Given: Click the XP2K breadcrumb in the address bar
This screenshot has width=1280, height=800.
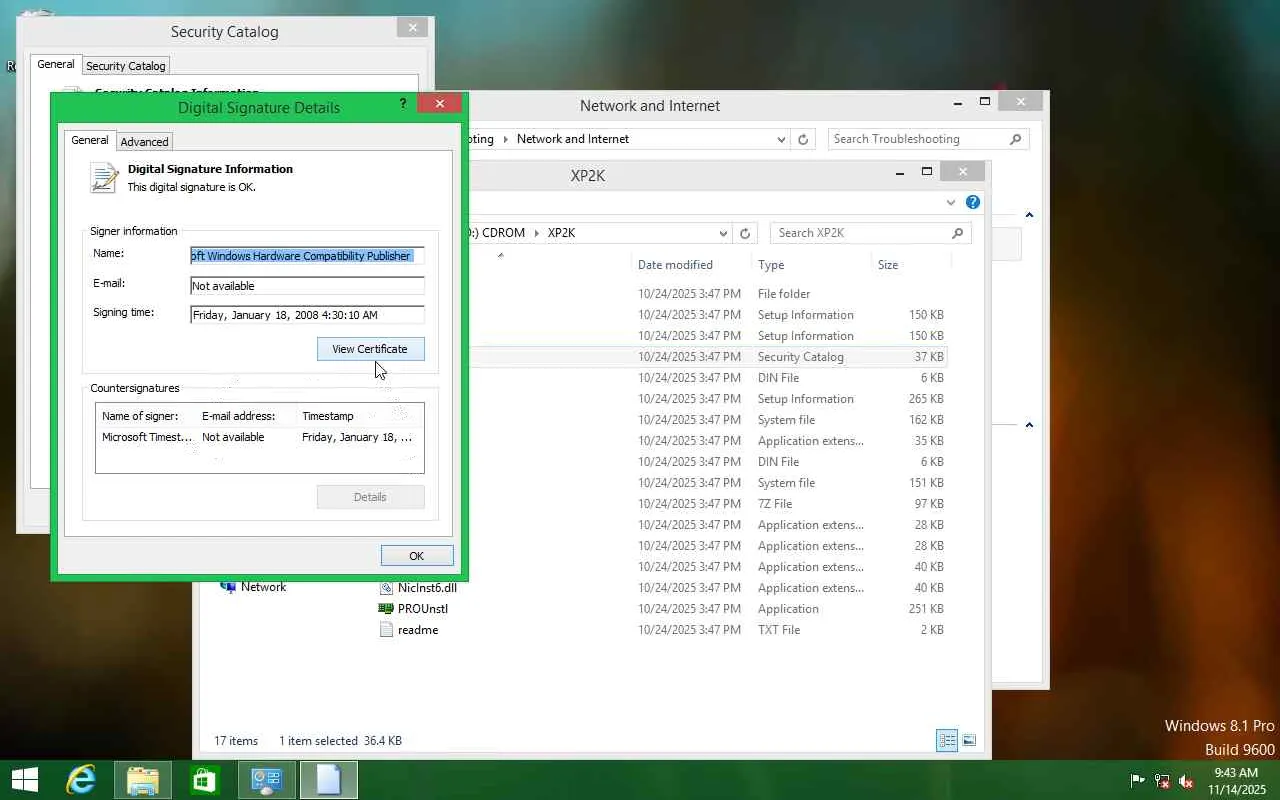Looking at the screenshot, I should [x=561, y=233].
